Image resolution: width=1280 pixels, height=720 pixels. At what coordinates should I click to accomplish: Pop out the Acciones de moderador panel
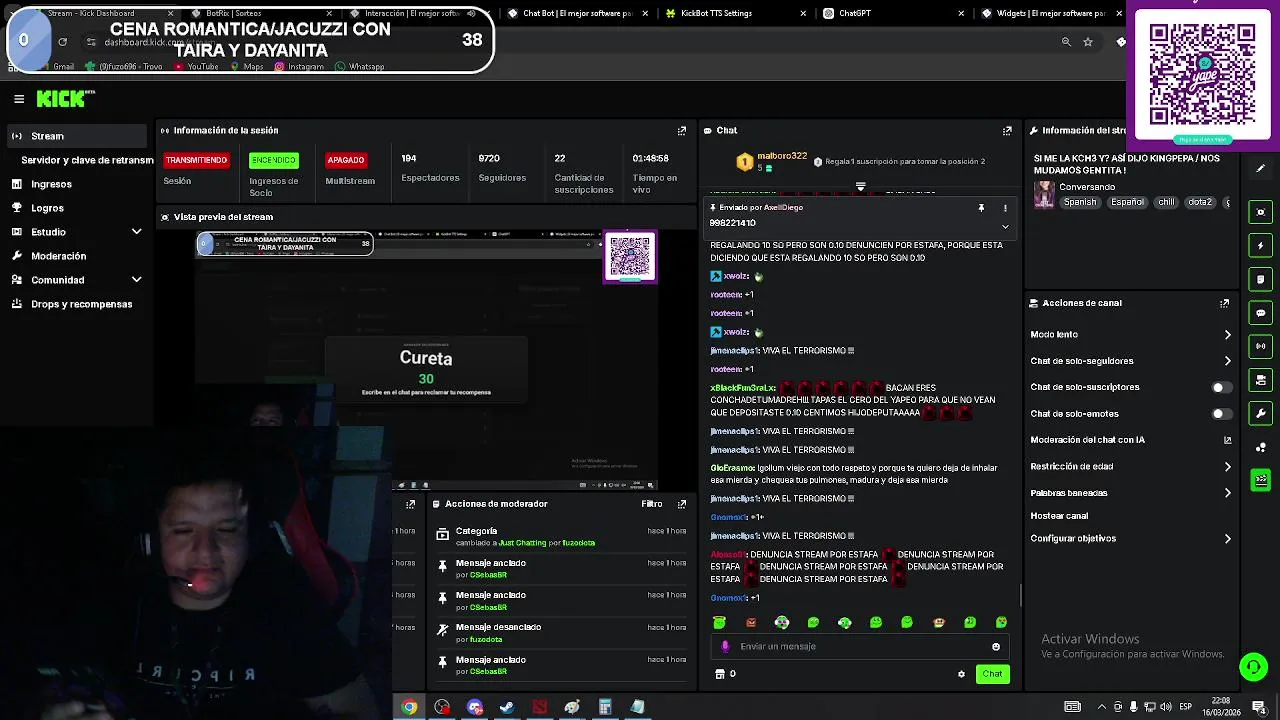click(682, 504)
